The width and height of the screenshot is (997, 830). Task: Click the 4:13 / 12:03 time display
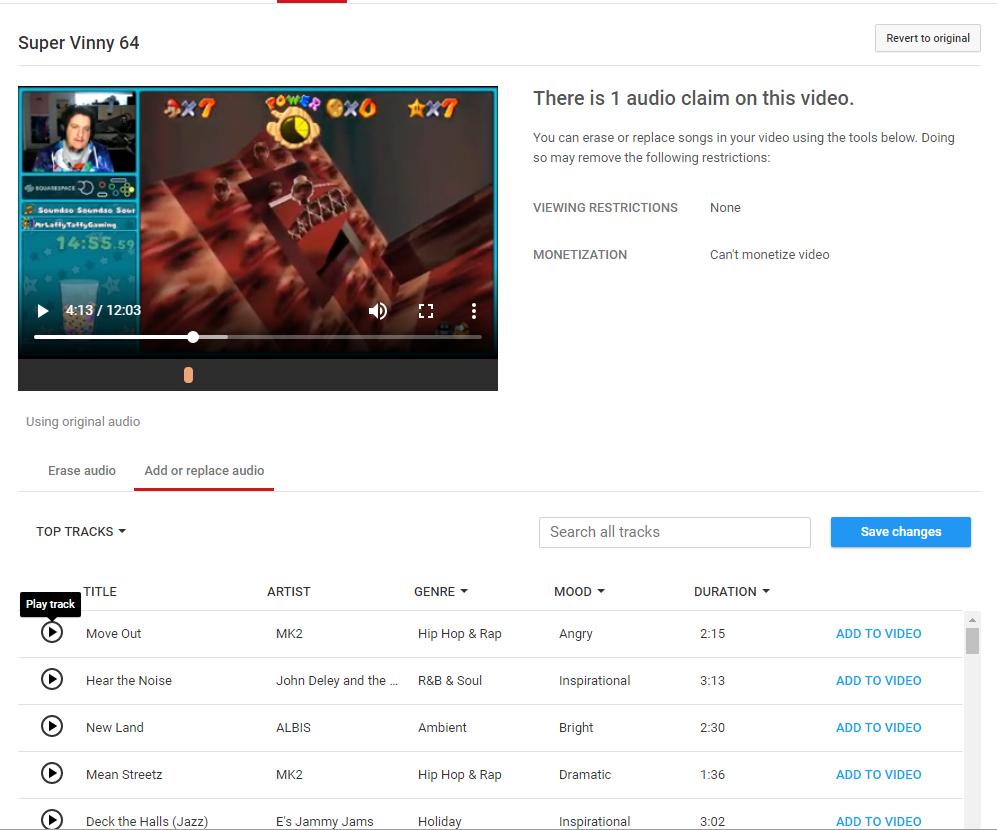pyautogui.click(x=103, y=310)
